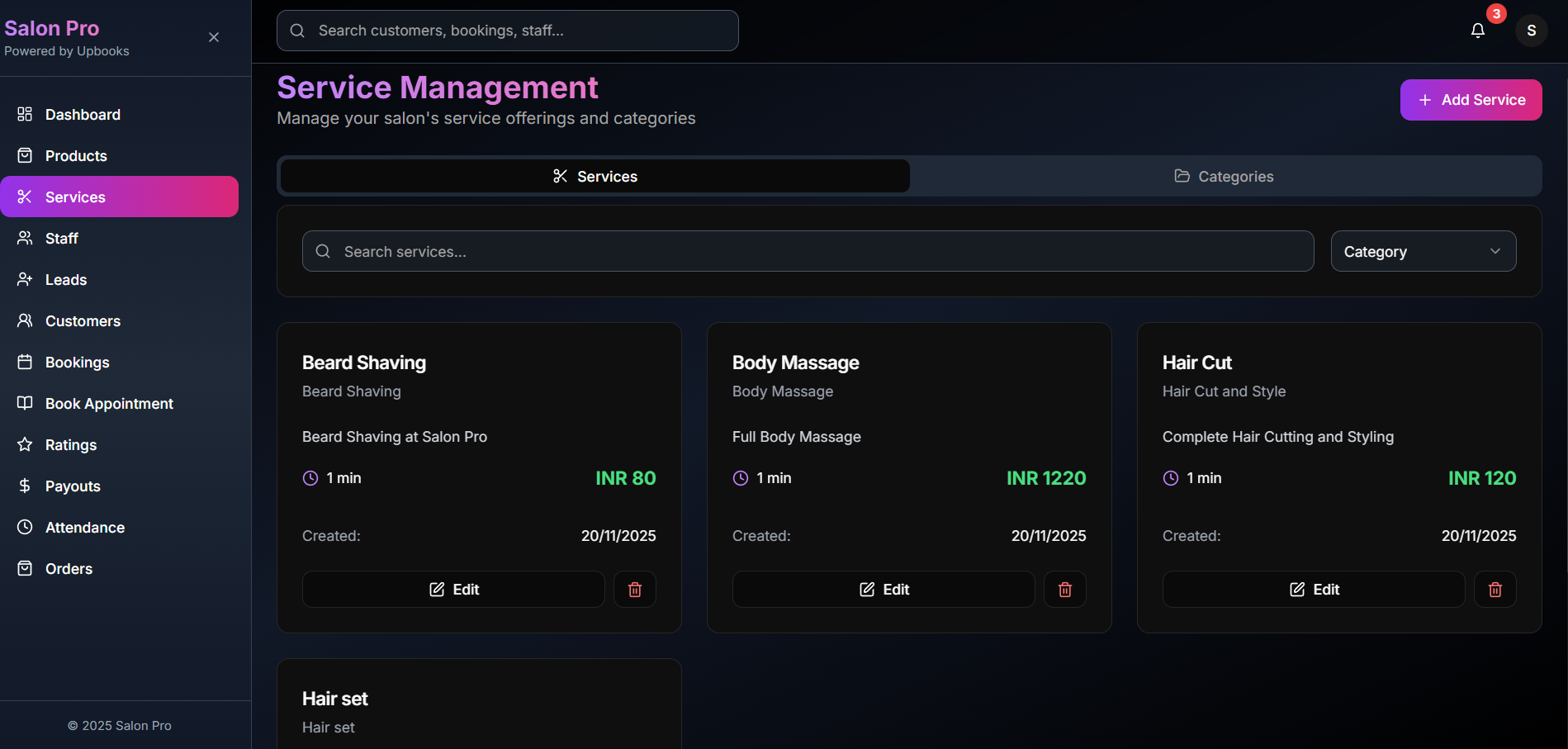Switch to the Categories tab
Viewport: 1568px width, 749px height.
(x=1224, y=176)
